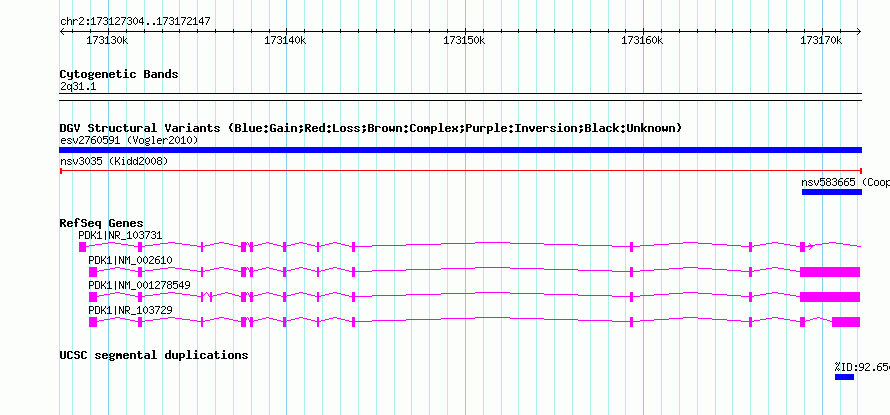
Task: Click the red nsv3035 loss line
Action: coord(460,170)
